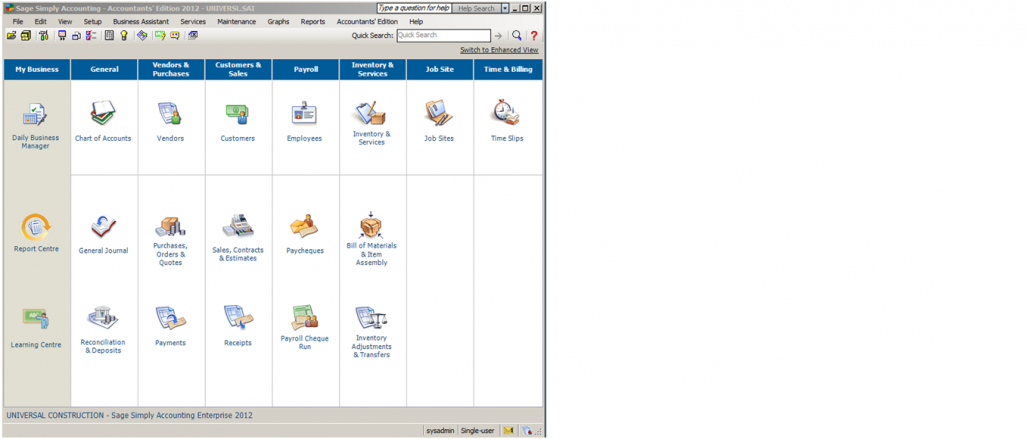Image resolution: width=1029 pixels, height=439 pixels.
Task: Click the Switch to Enhanced View link
Action: [x=499, y=50]
